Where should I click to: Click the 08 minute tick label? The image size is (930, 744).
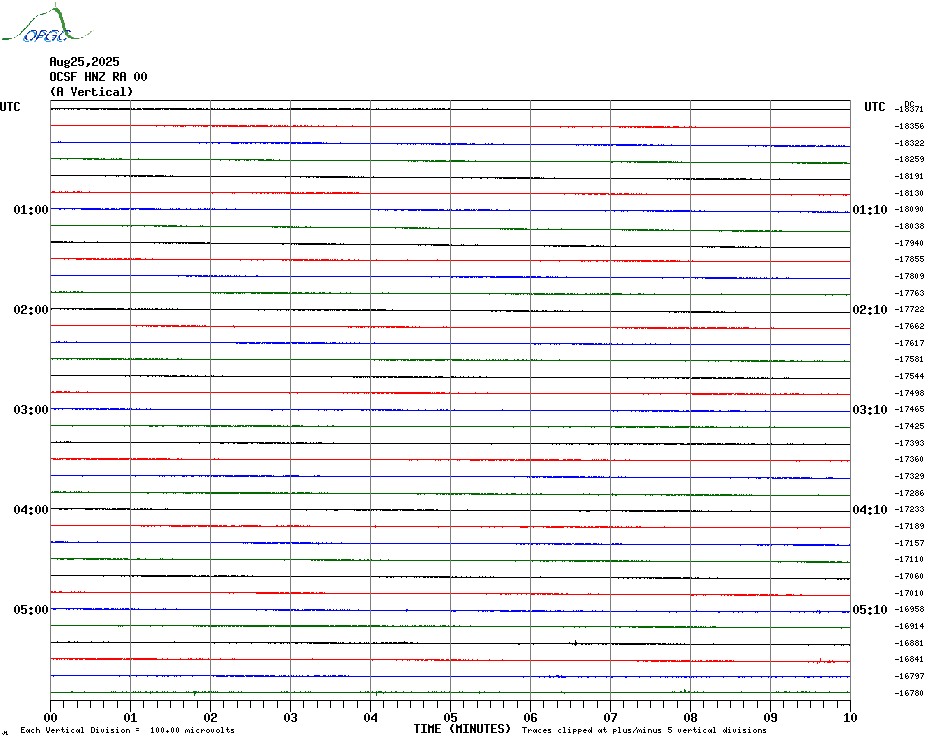(x=690, y=717)
